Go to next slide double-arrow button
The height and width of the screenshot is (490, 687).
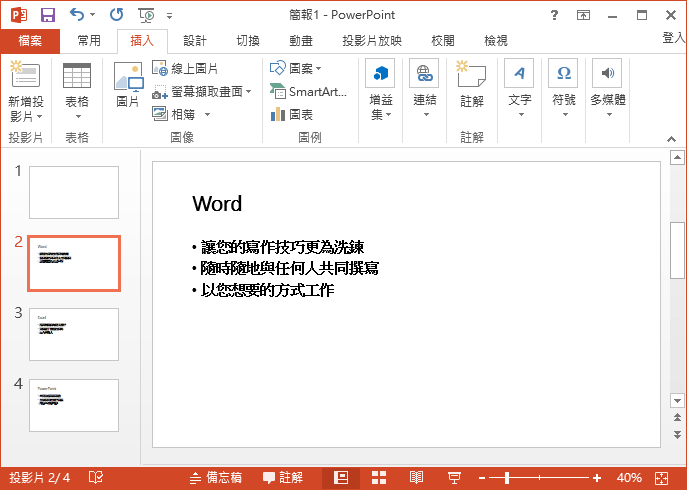(677, 434)
